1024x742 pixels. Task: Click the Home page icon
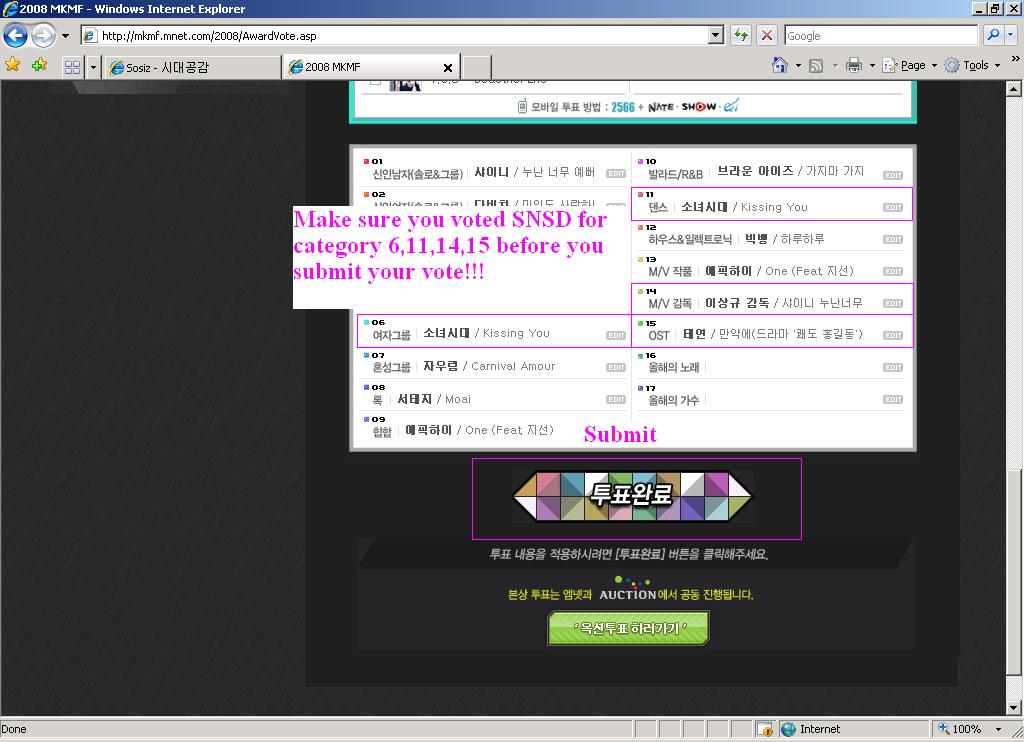point(780,66)
